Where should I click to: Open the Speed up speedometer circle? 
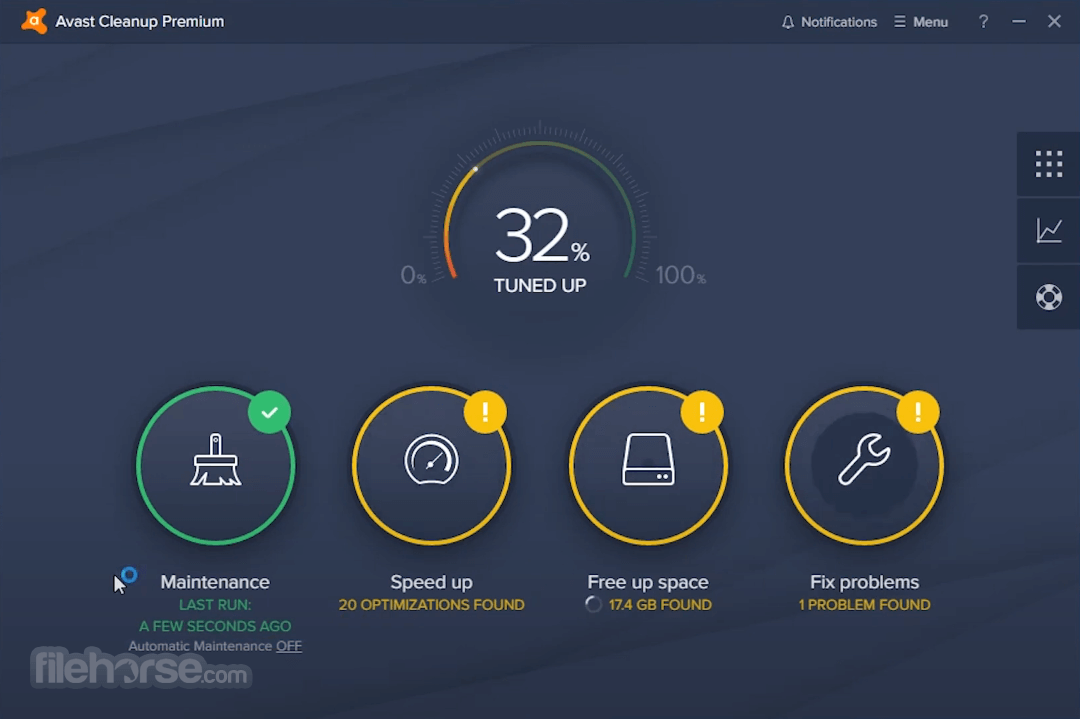pyautogui.click(x=432, y=466)
